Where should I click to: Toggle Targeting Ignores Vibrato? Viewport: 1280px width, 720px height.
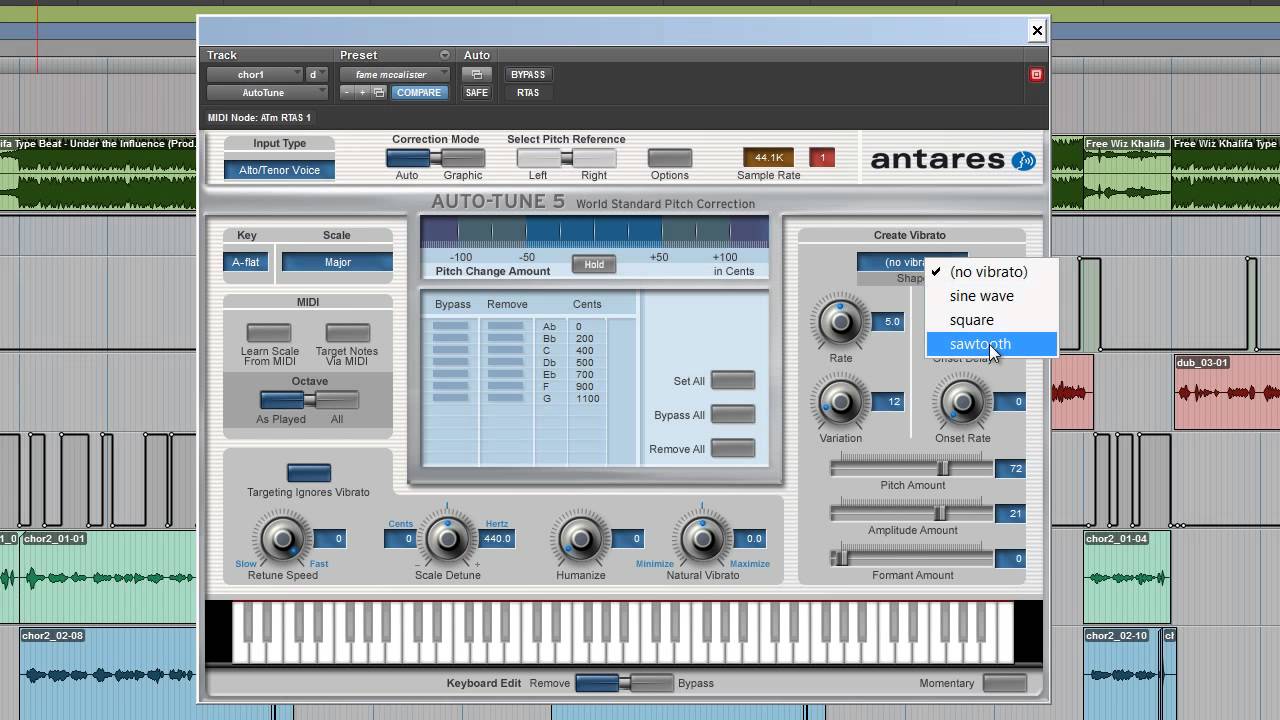click(309, 472)
